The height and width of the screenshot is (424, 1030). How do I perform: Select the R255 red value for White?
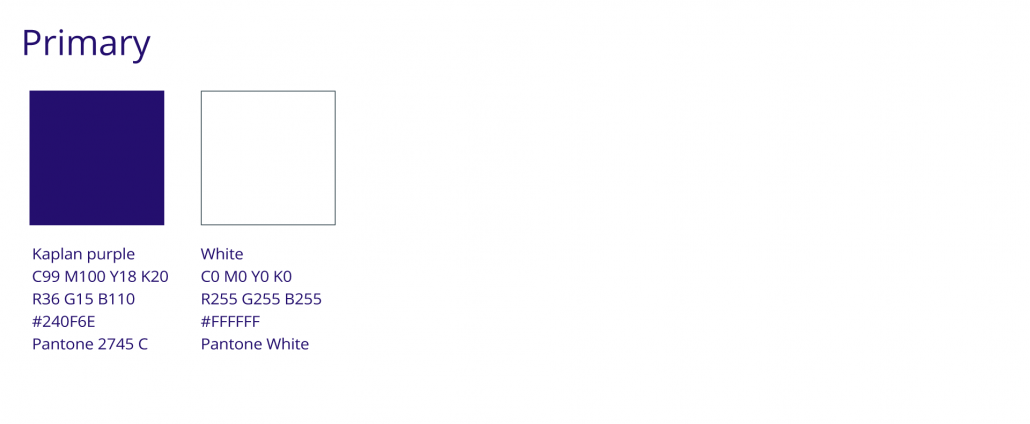219,300
